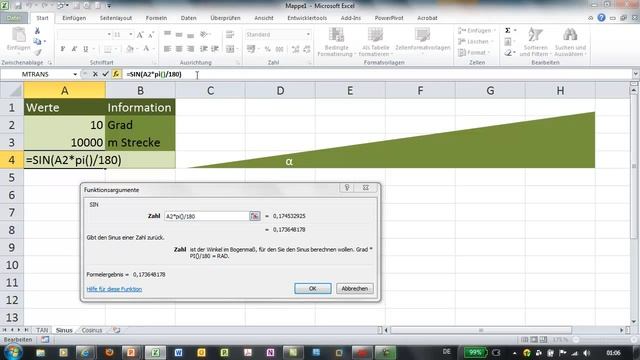Center cell text horizontally
Image resolution: width=640 pixels, height=360 pixels.
click(x=179, y=49)
